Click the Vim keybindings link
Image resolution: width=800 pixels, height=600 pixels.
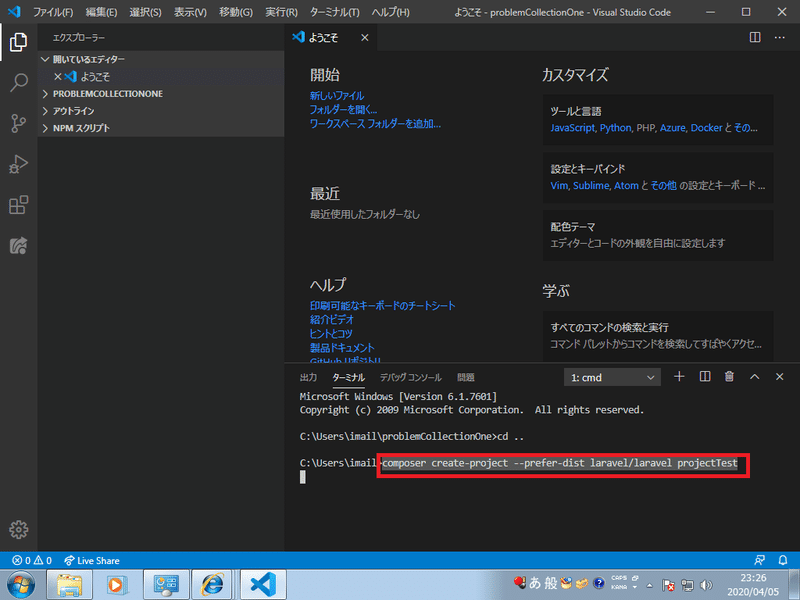559,186
